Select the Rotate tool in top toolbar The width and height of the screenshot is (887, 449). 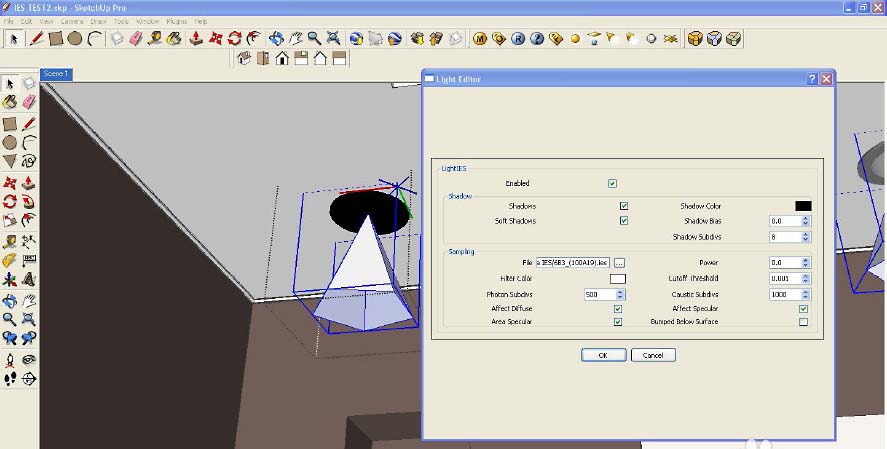tap(234, 39)
